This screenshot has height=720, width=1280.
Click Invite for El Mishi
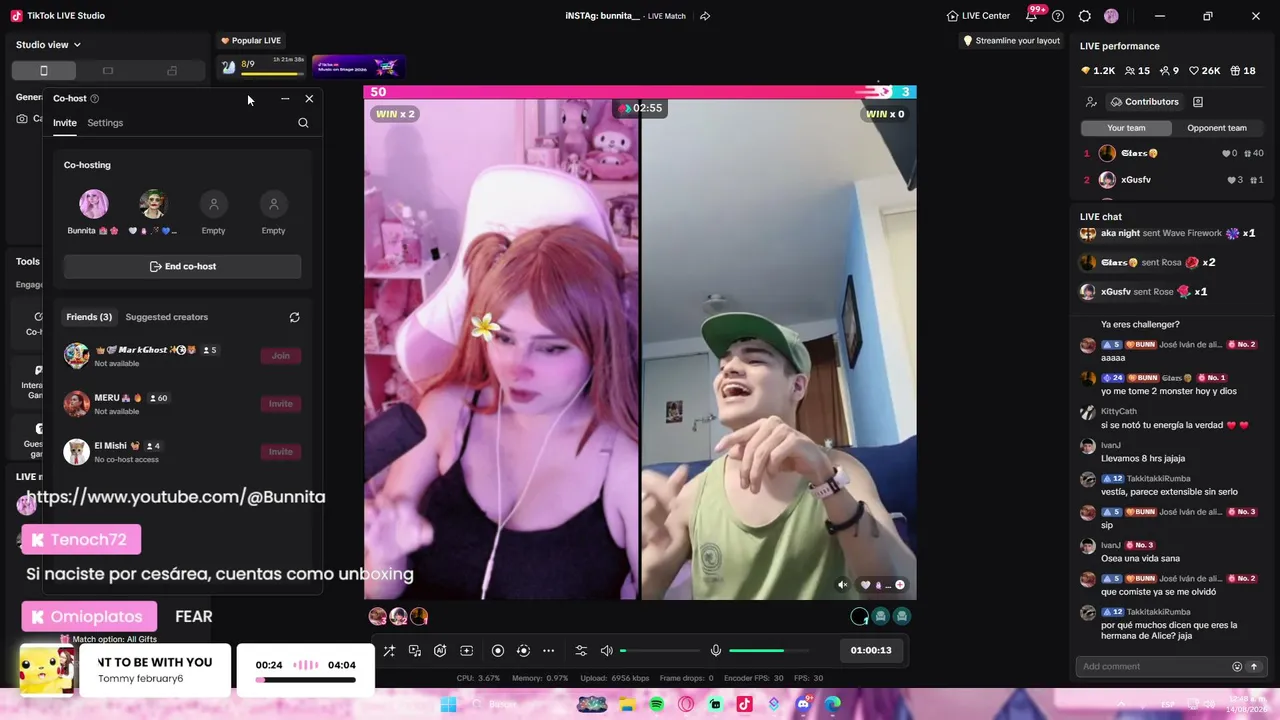tap(281, 452)
